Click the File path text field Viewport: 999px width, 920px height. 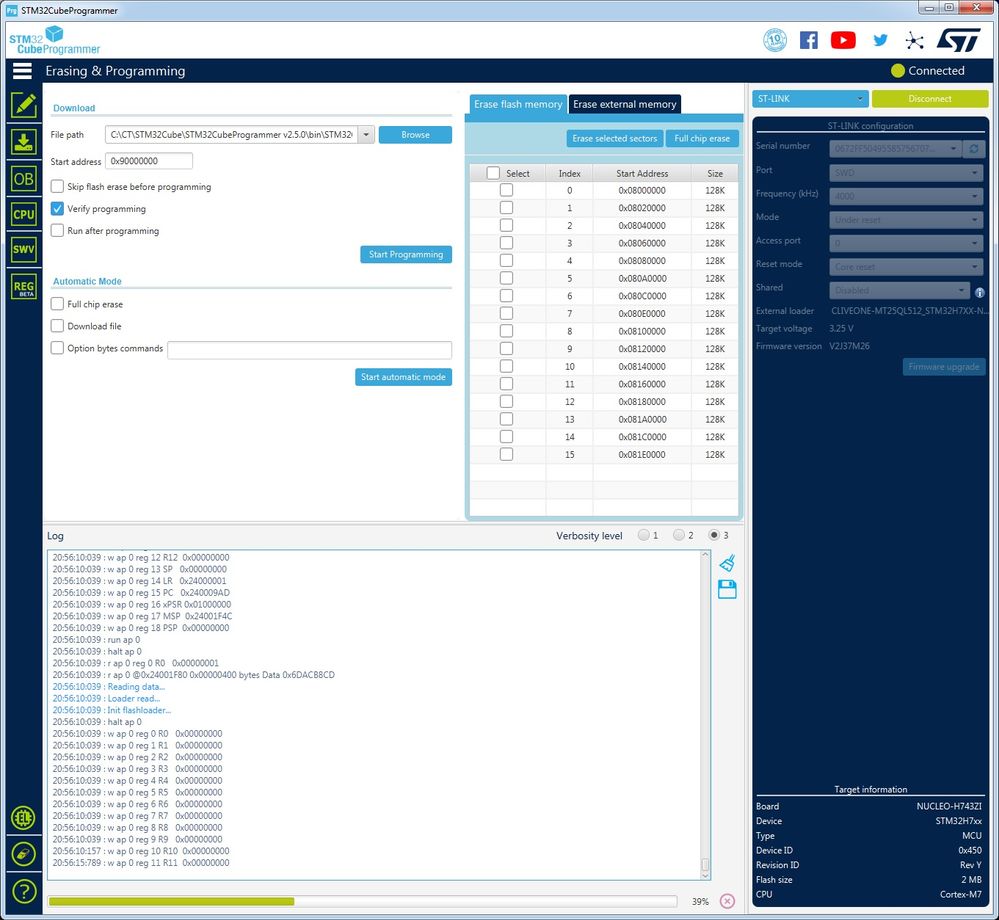(x=232, y=134)
